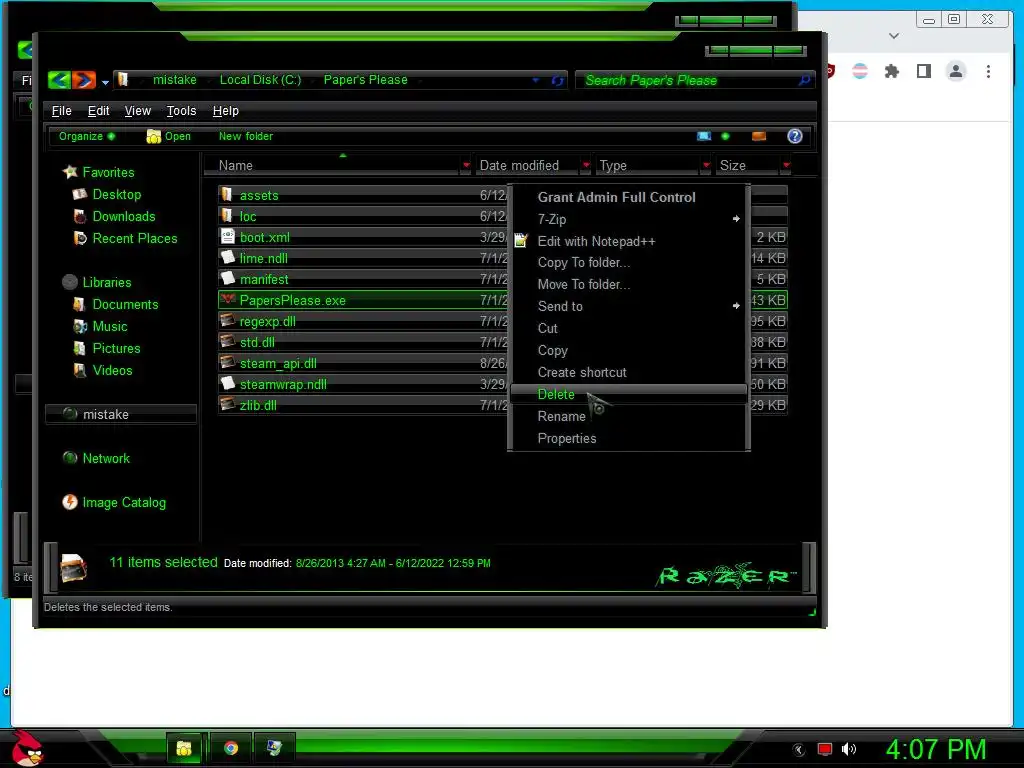
Task: Open the Angry Birds start button
Action: tap(27, 748)
